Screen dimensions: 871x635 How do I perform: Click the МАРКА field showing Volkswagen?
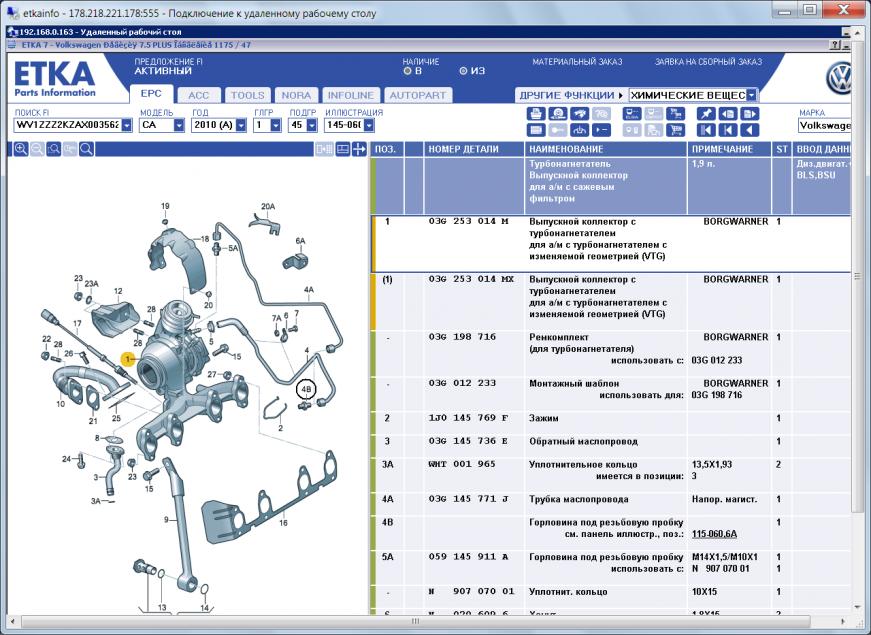coord(824,126)
